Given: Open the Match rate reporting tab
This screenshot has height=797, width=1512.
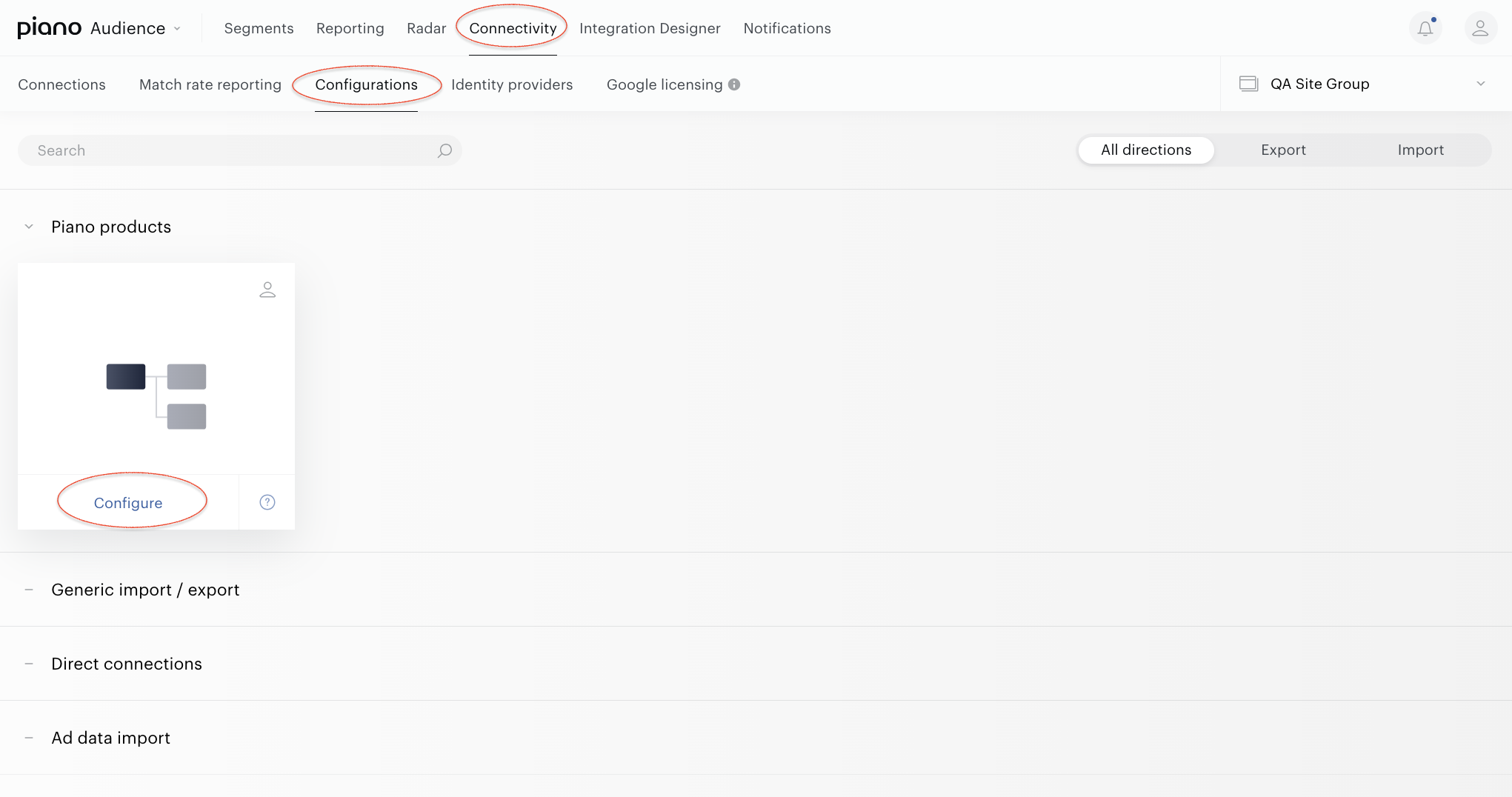Looking at the screenshot, I should [210, 84].
